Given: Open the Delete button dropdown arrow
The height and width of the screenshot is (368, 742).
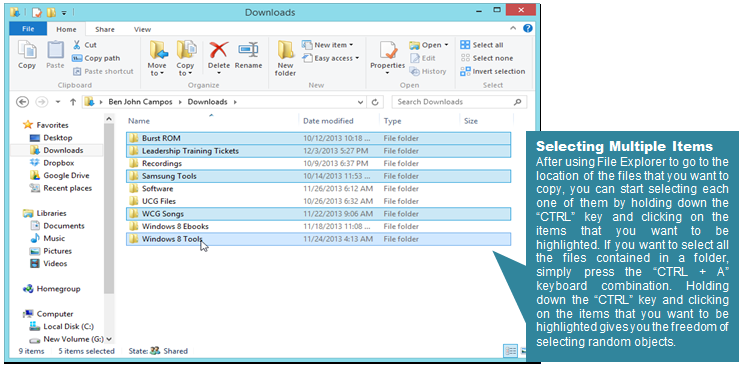Looking at the screenshot, I should point(219,73).
